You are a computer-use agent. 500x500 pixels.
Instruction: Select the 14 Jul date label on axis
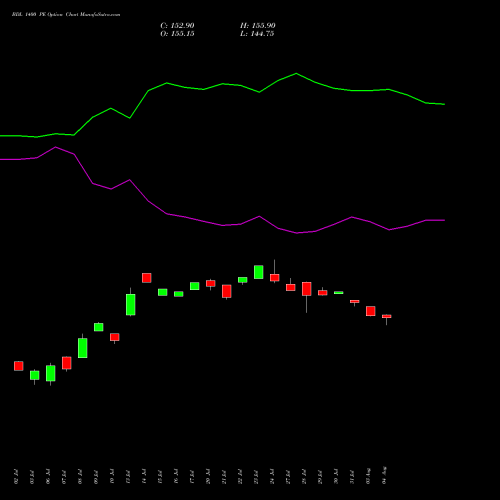[x=144, y=476]
